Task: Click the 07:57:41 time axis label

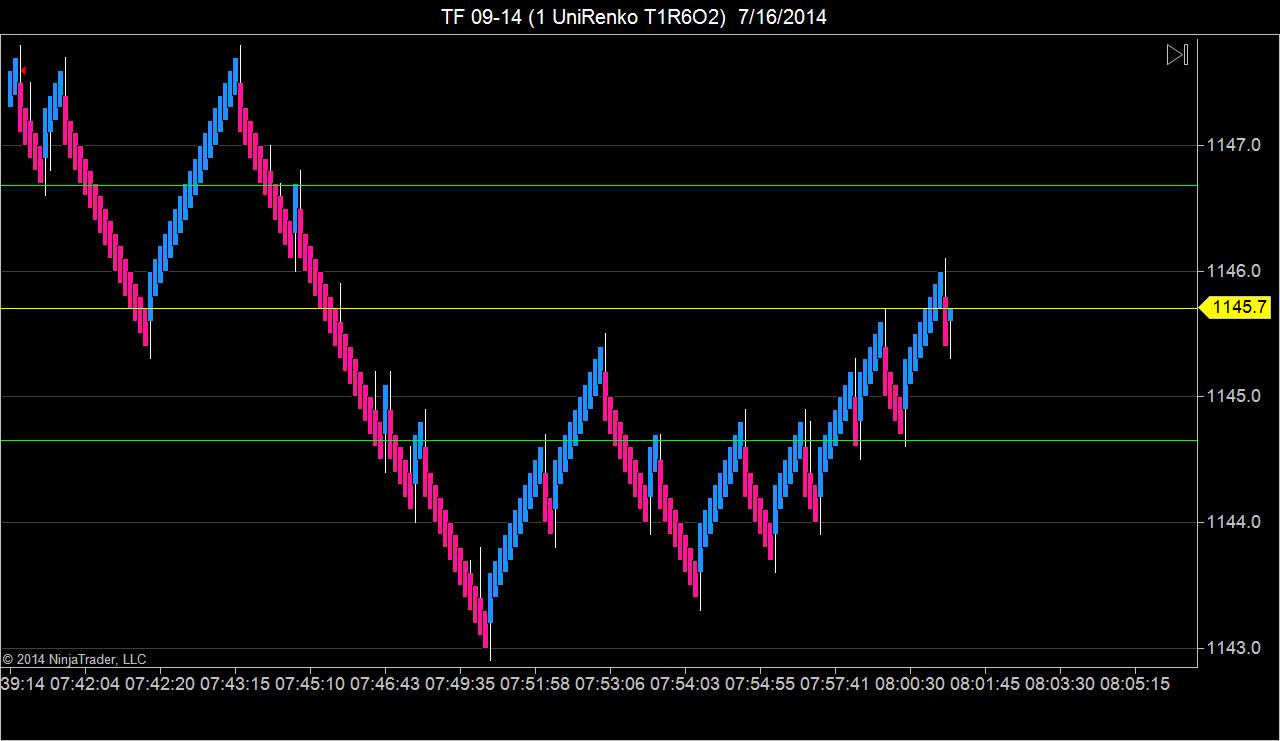Action: [835, 684]
